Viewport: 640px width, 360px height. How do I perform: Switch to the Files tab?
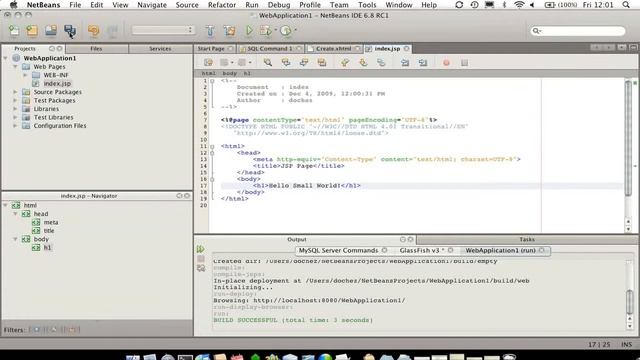(96, 49)
